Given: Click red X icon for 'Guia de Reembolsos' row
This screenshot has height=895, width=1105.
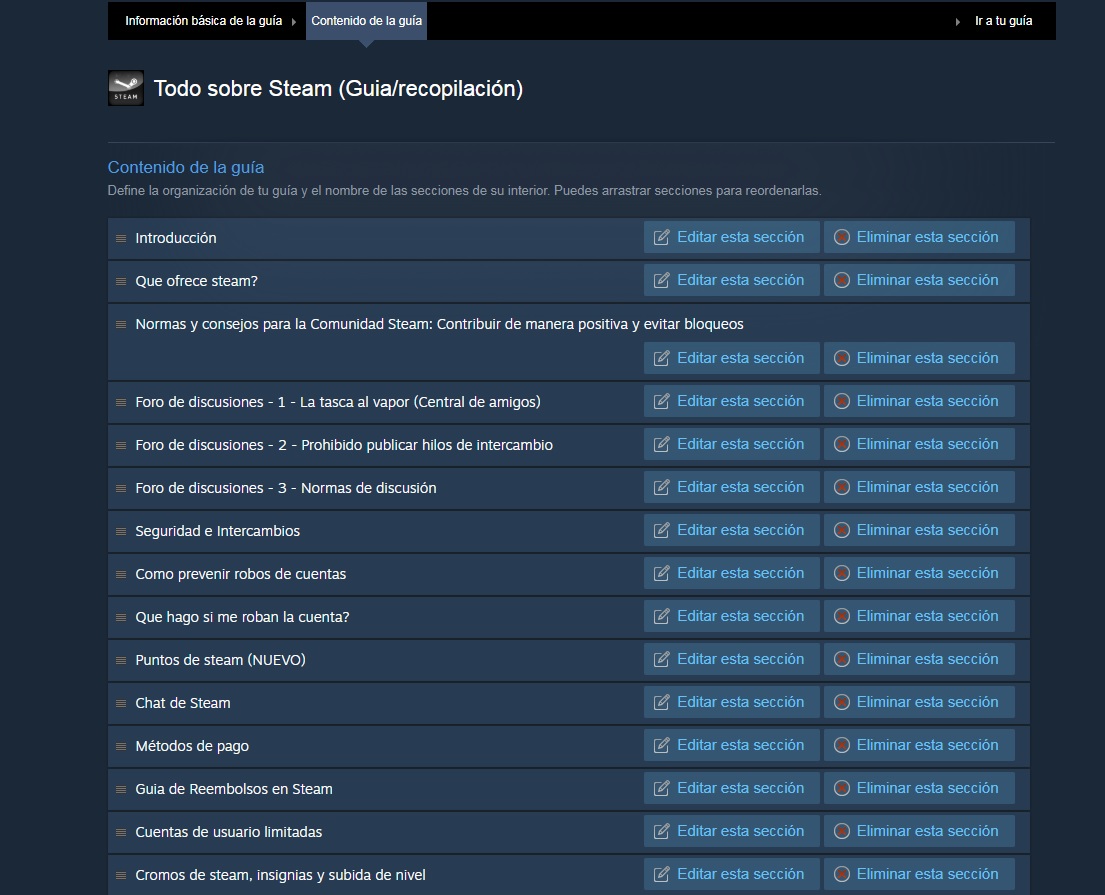Looking at the screenshot, I should 841,788.
